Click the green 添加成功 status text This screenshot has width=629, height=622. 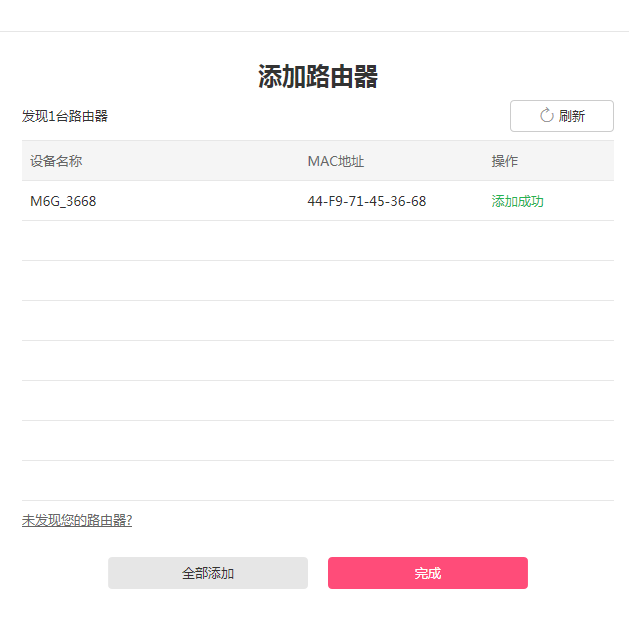point(518,201)
